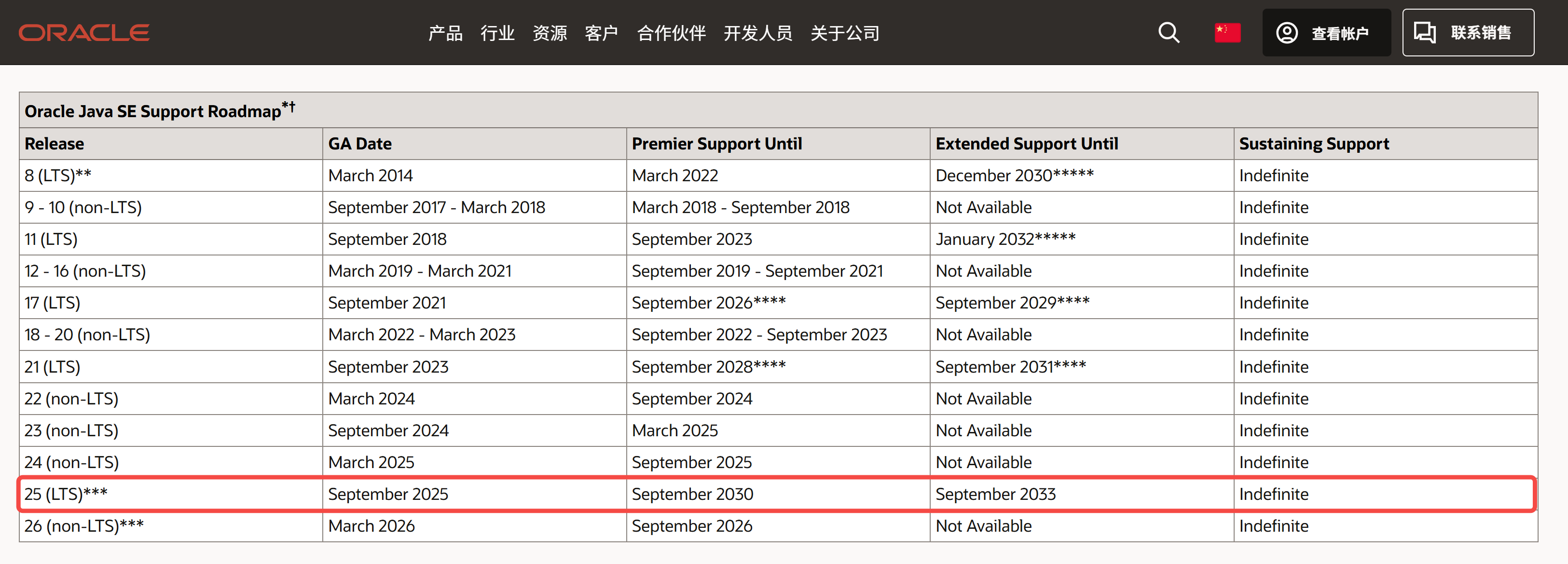Click the 联系销售 button

click(1468, 32)
